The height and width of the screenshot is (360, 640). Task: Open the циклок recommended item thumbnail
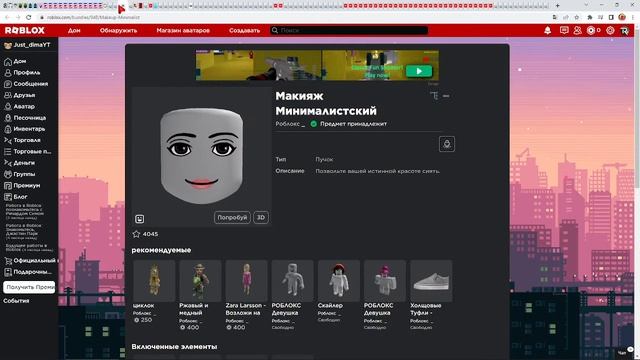tap(154, 281)
